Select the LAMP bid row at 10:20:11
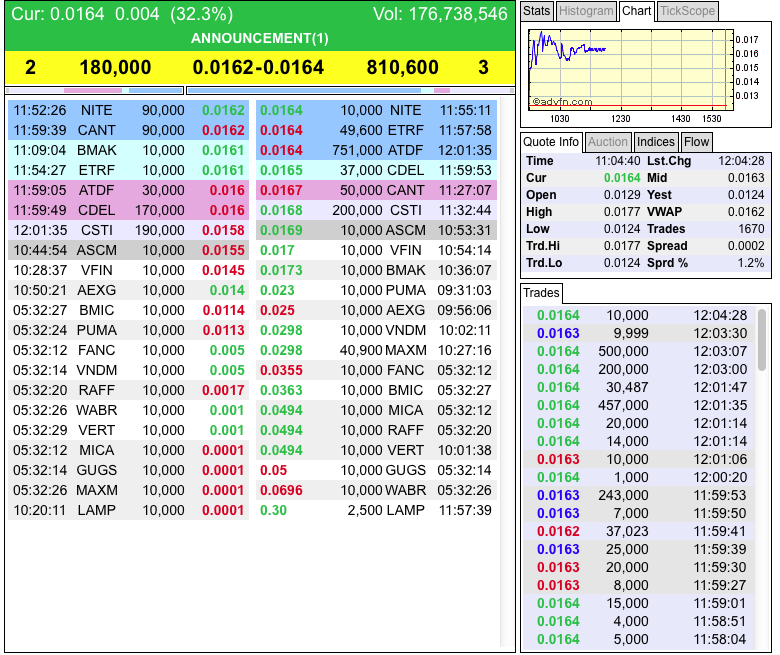Image resolution: width=780 pixels, height=655 pixels. [128, 510]
